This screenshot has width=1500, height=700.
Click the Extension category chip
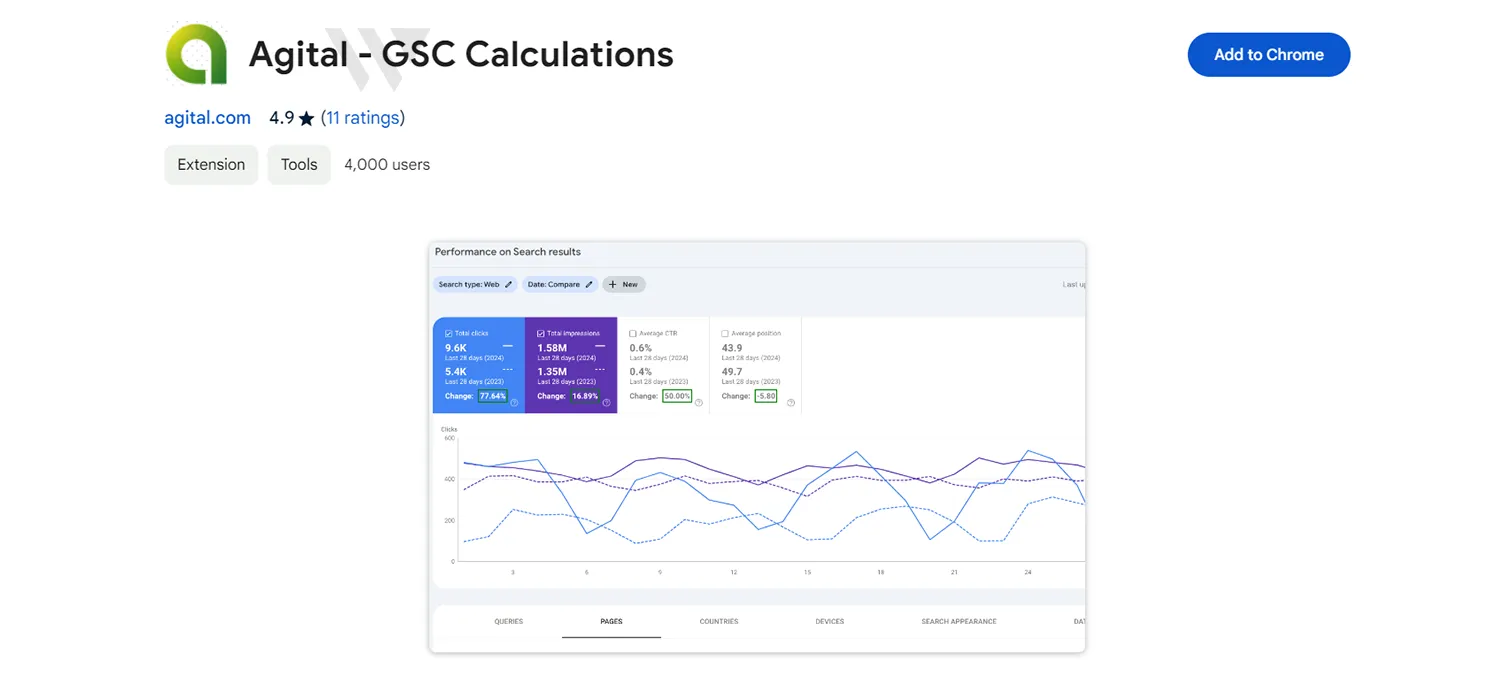click(x=211, y=165)
